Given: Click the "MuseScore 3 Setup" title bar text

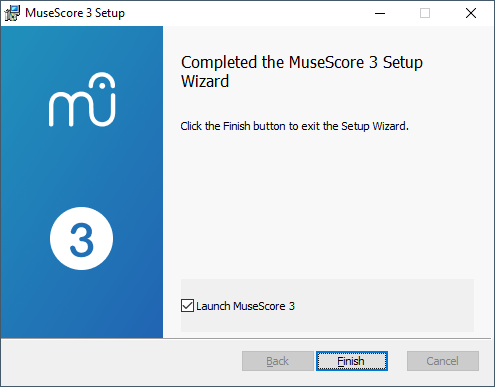Looking at the screenshot, I should [x=75, y=13].
